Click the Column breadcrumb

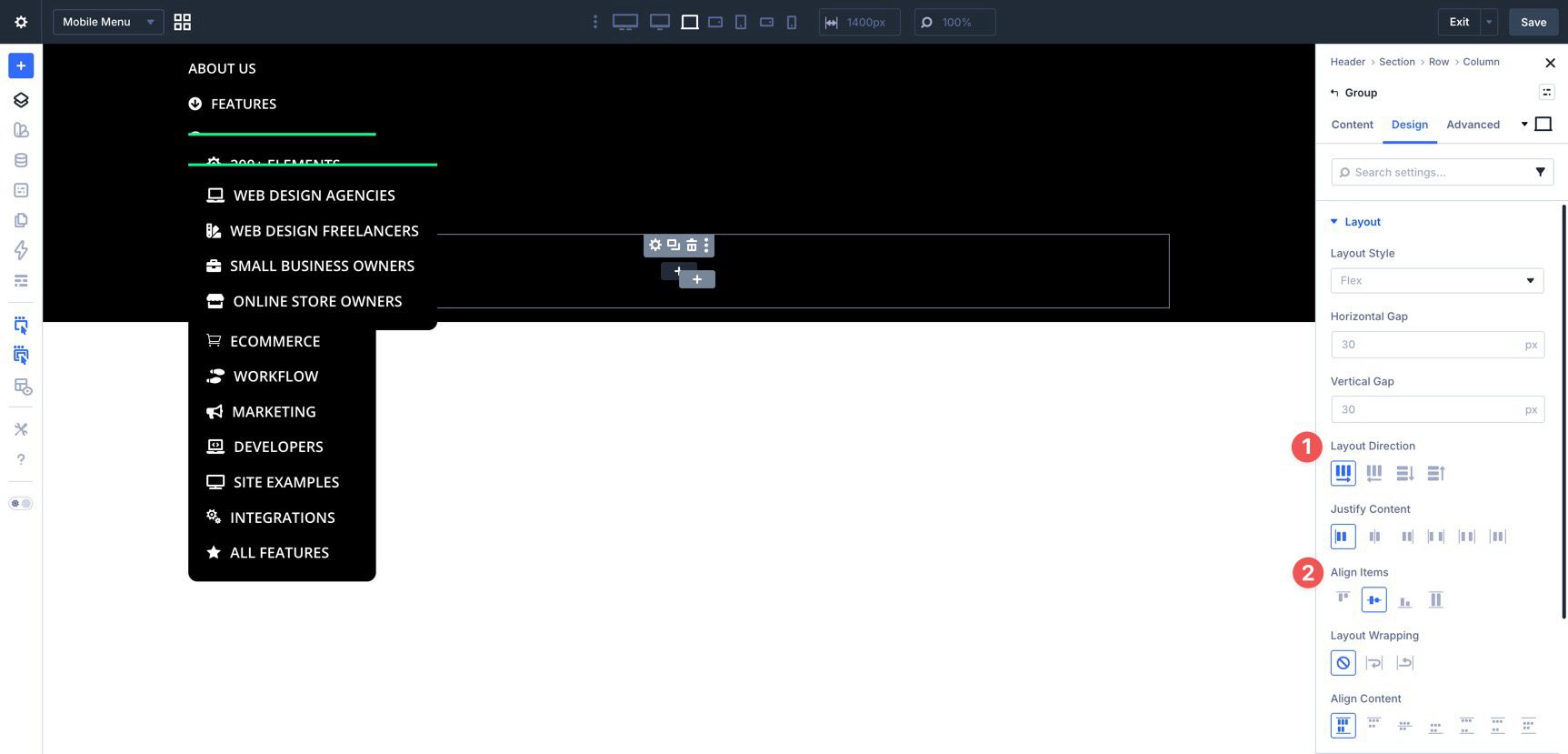click(1481, 62)
